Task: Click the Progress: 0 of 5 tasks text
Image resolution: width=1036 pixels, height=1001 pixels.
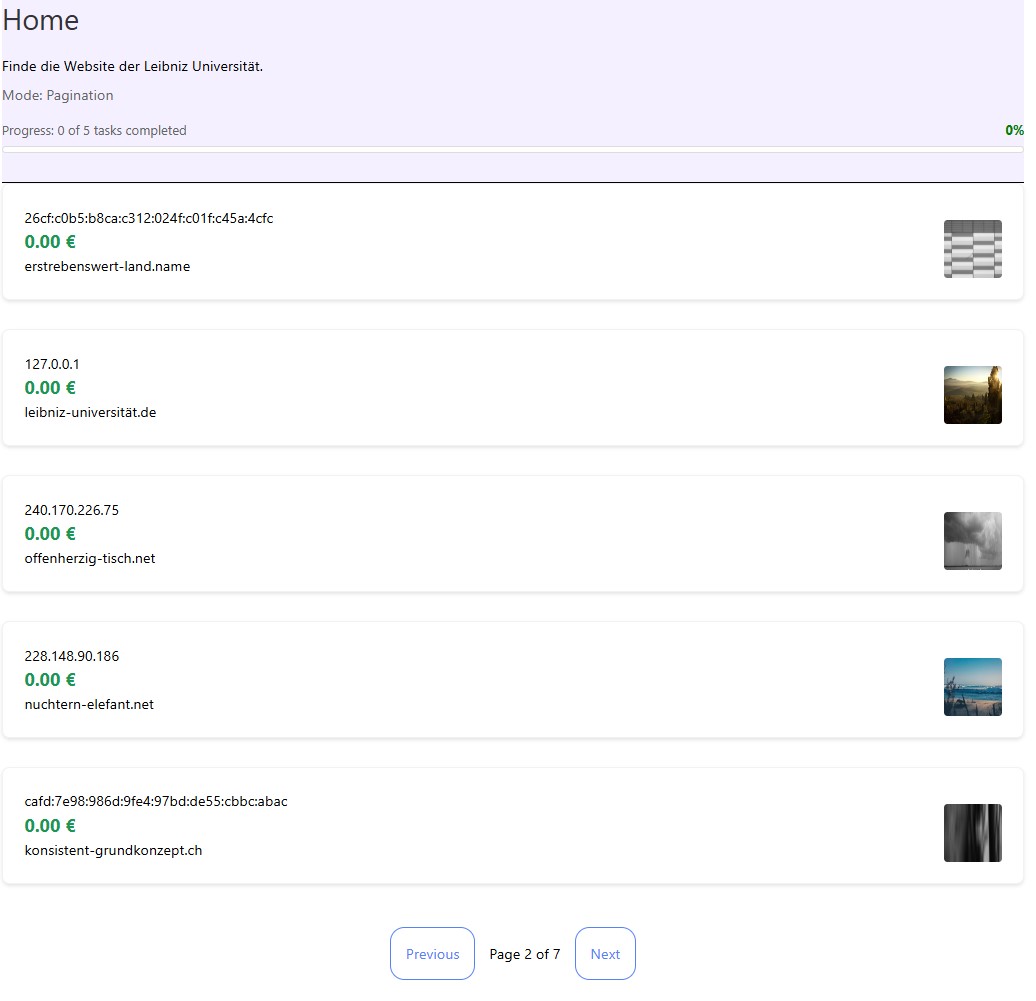Action: coord(94,130)
